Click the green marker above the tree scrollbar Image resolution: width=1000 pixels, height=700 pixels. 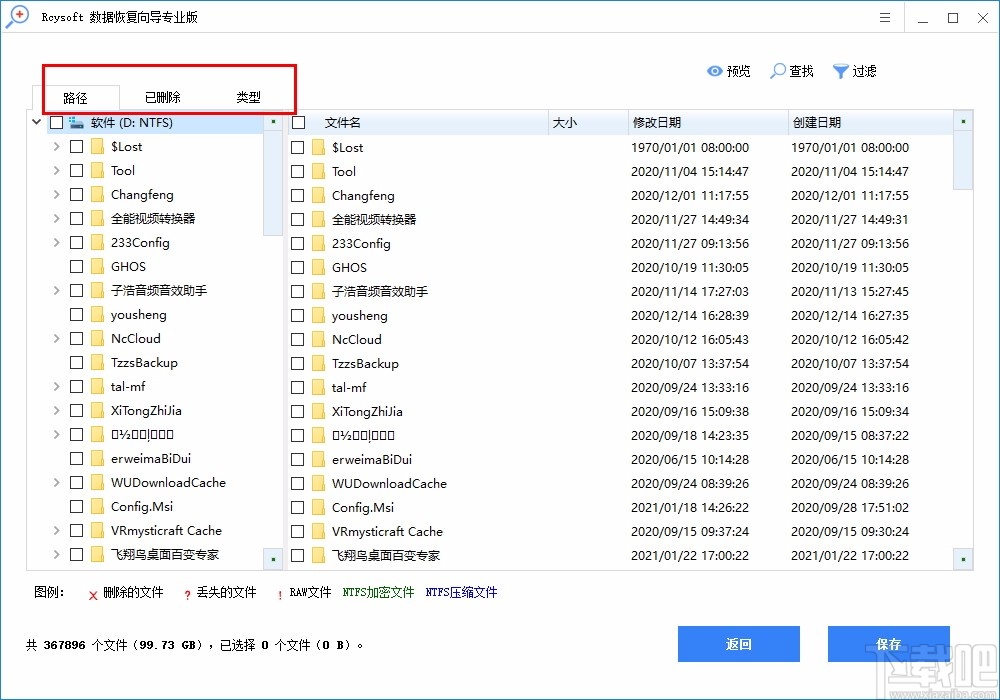pos(273,122)
